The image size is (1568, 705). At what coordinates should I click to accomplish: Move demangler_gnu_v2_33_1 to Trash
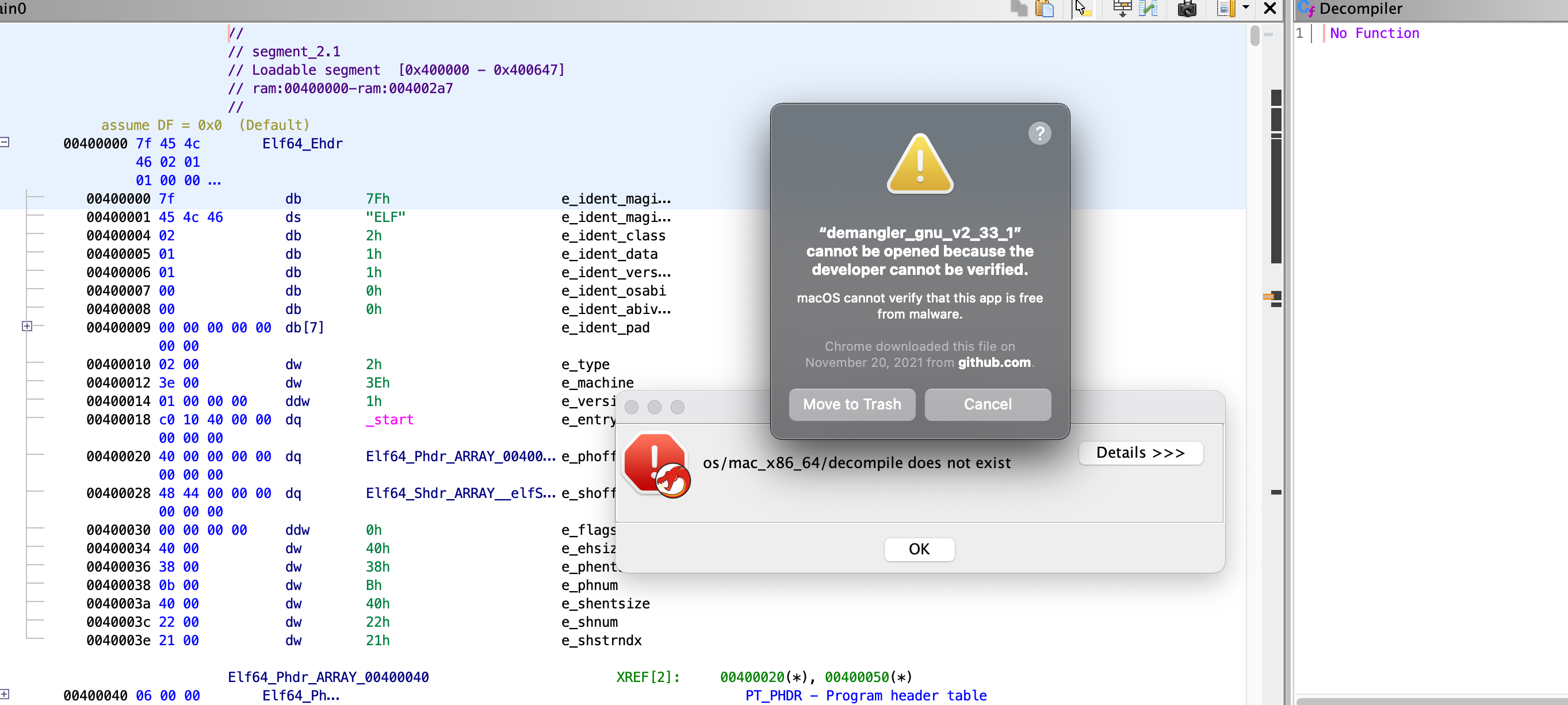point(851,404)
